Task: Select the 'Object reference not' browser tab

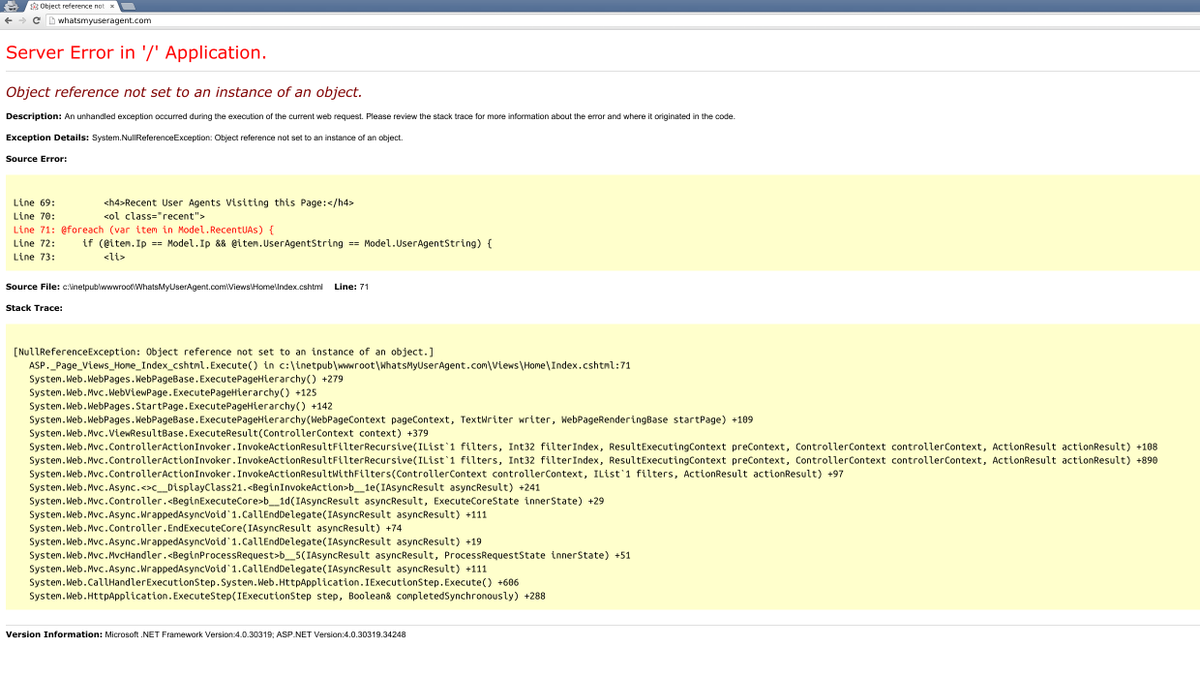Action: 74,6
